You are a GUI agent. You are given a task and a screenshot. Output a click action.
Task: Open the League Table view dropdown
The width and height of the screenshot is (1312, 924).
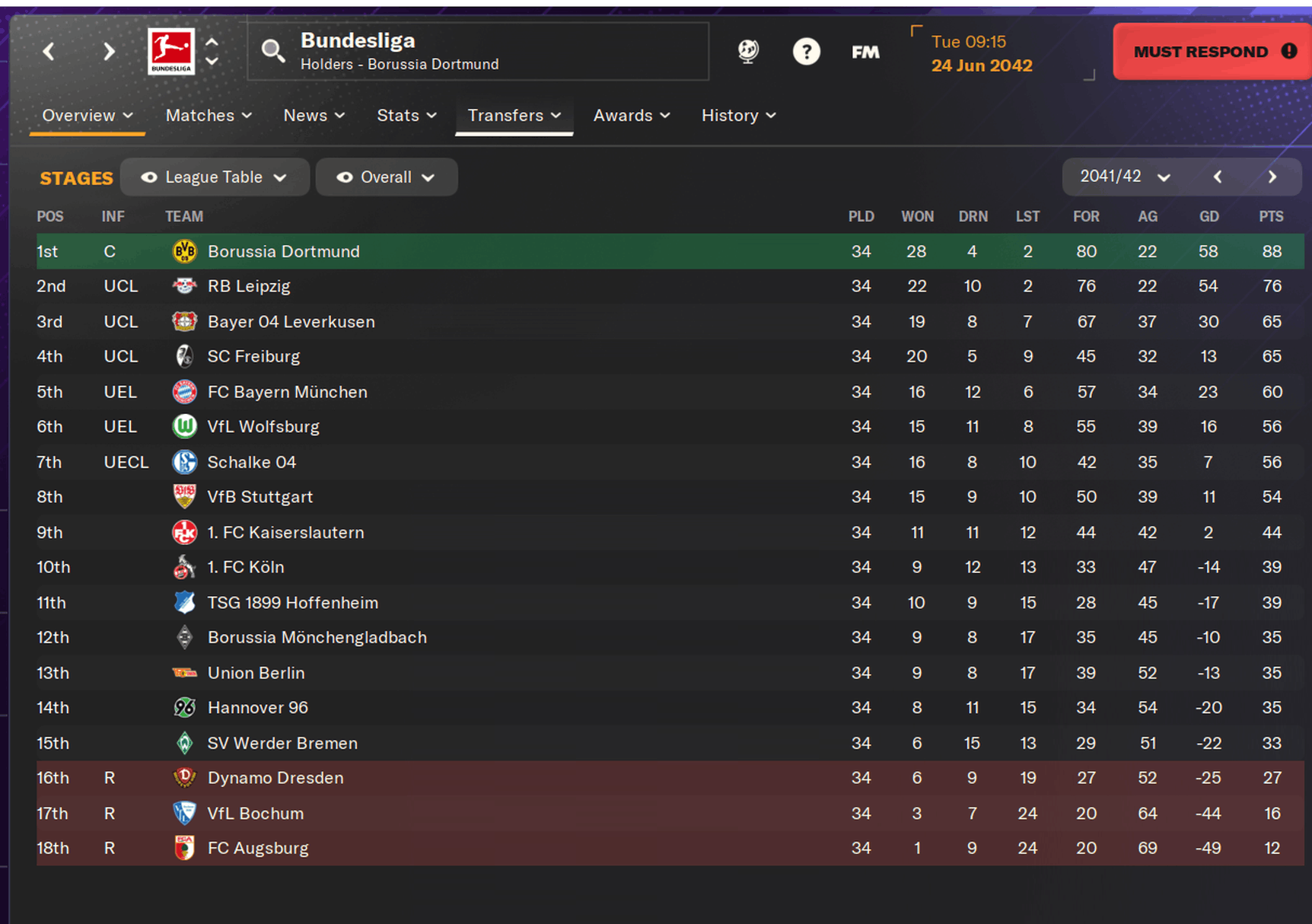(214, 177)
